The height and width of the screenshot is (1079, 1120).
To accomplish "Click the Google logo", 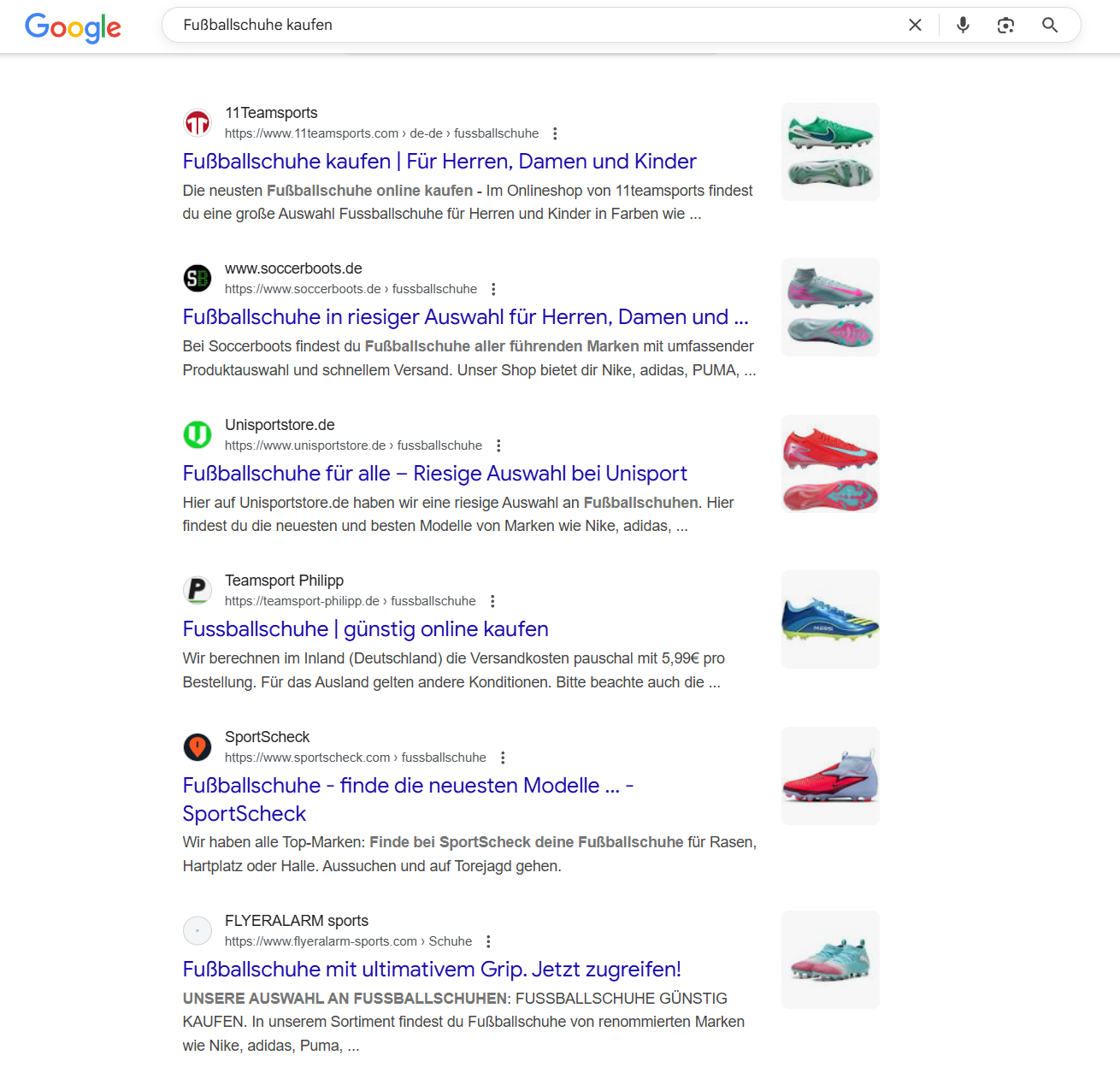I will [73, 27].
